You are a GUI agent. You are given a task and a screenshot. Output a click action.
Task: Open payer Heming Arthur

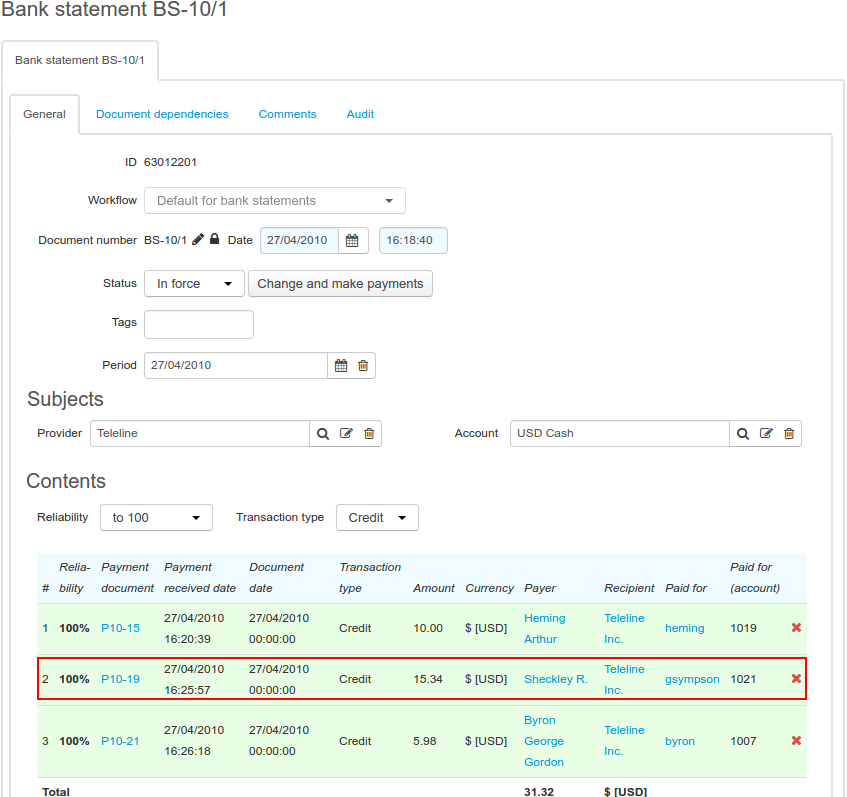click(544, 628)
